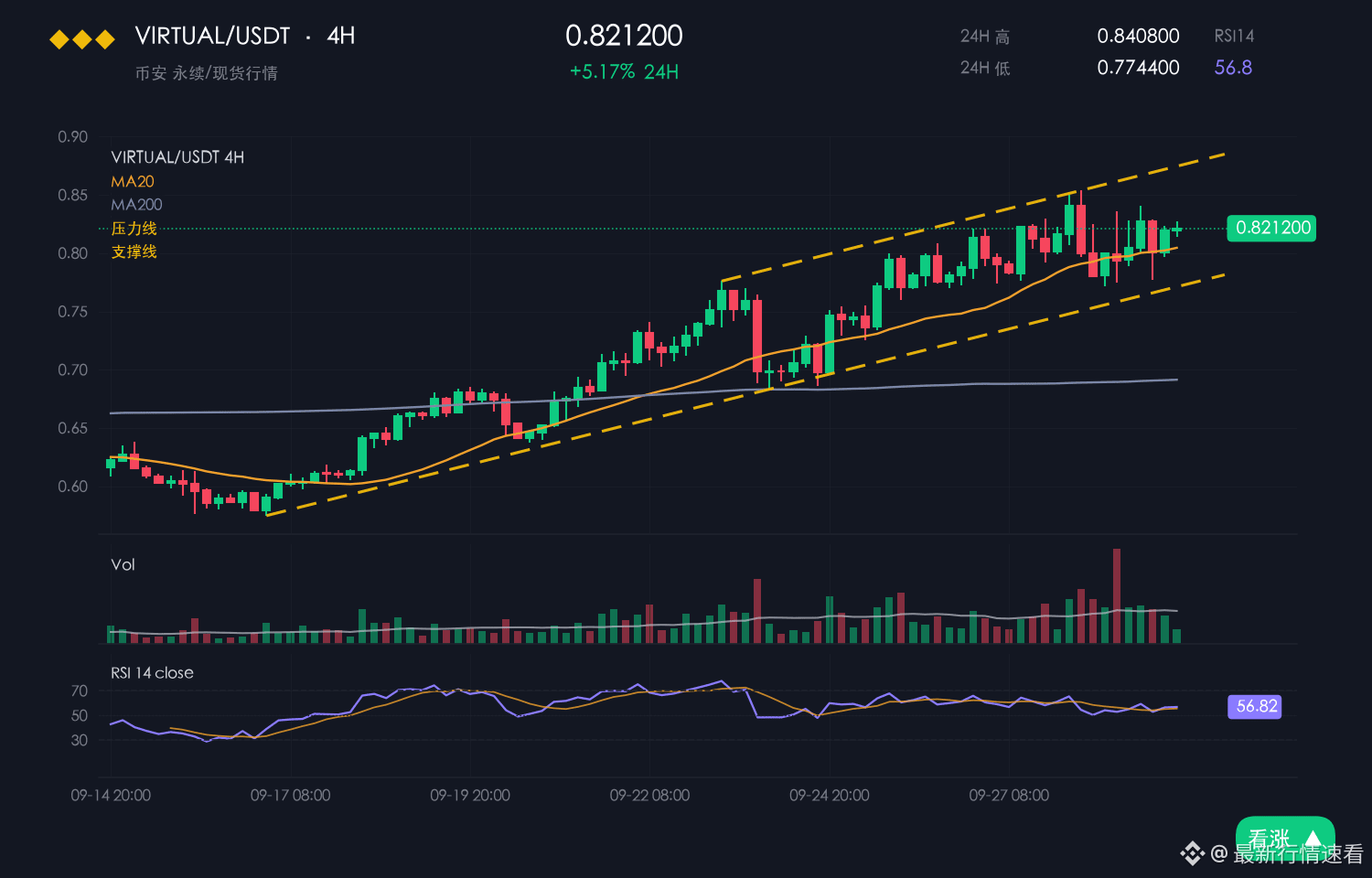
Task: Click the 24H 低 value 0.774400
Action: [x=1138, y=68]
